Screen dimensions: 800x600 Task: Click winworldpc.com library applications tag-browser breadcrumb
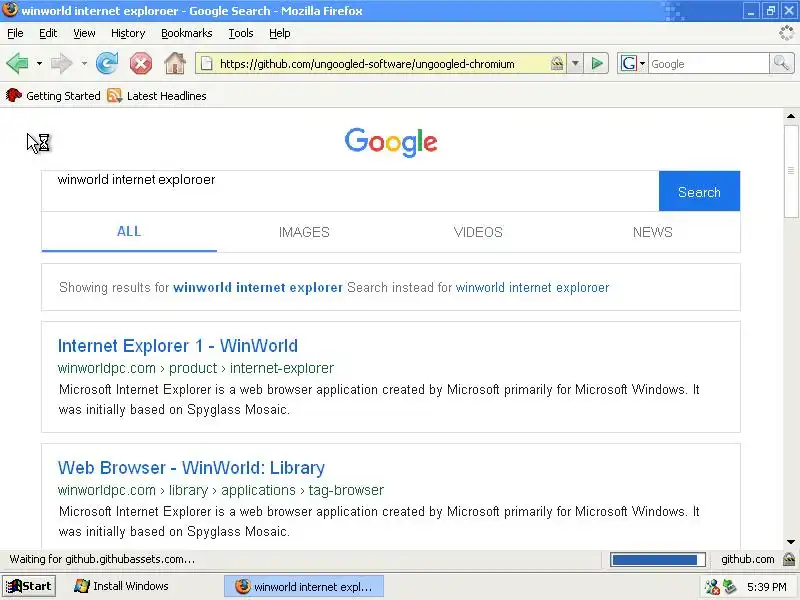pos(221,490)
